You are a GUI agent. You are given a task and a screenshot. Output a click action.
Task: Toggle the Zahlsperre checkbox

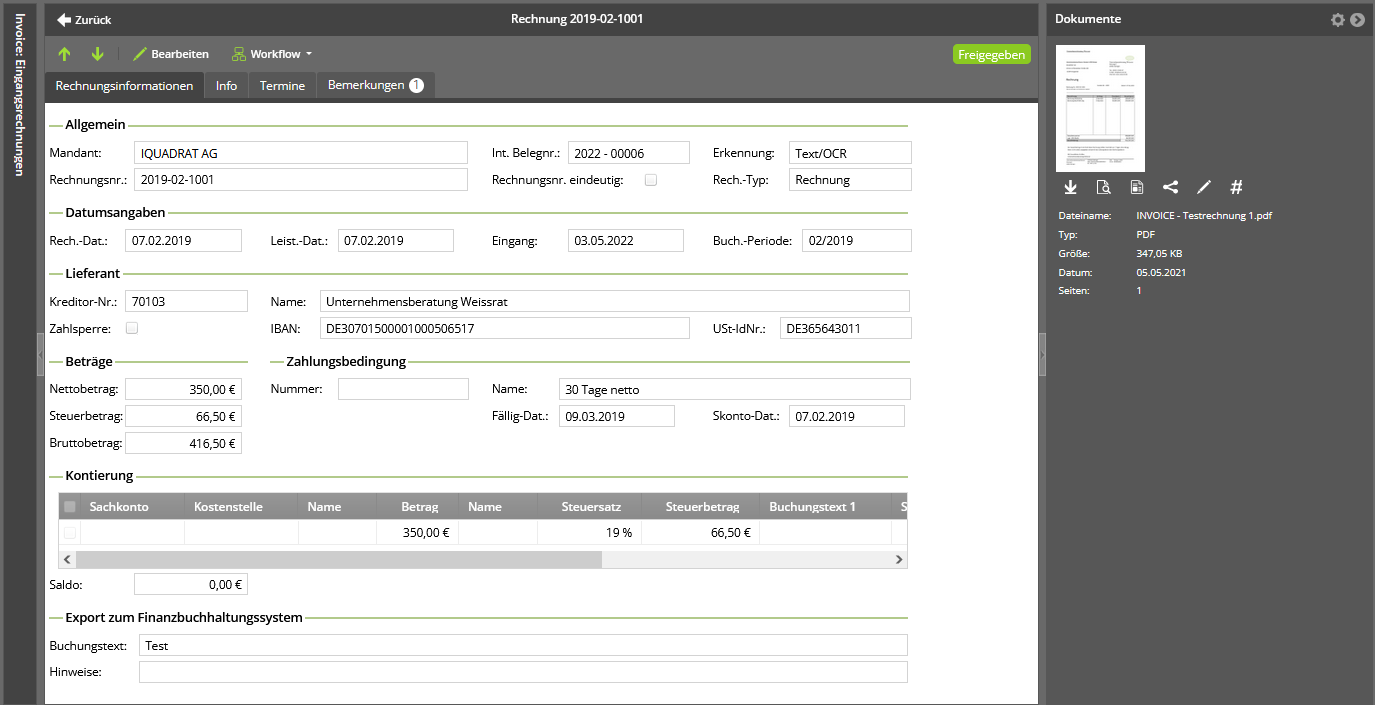coord(132,328)
